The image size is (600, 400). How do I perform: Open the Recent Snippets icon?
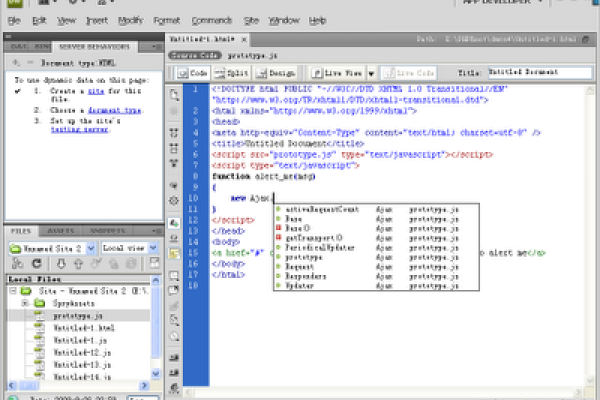pyautogui.click(x=174, y=320)
